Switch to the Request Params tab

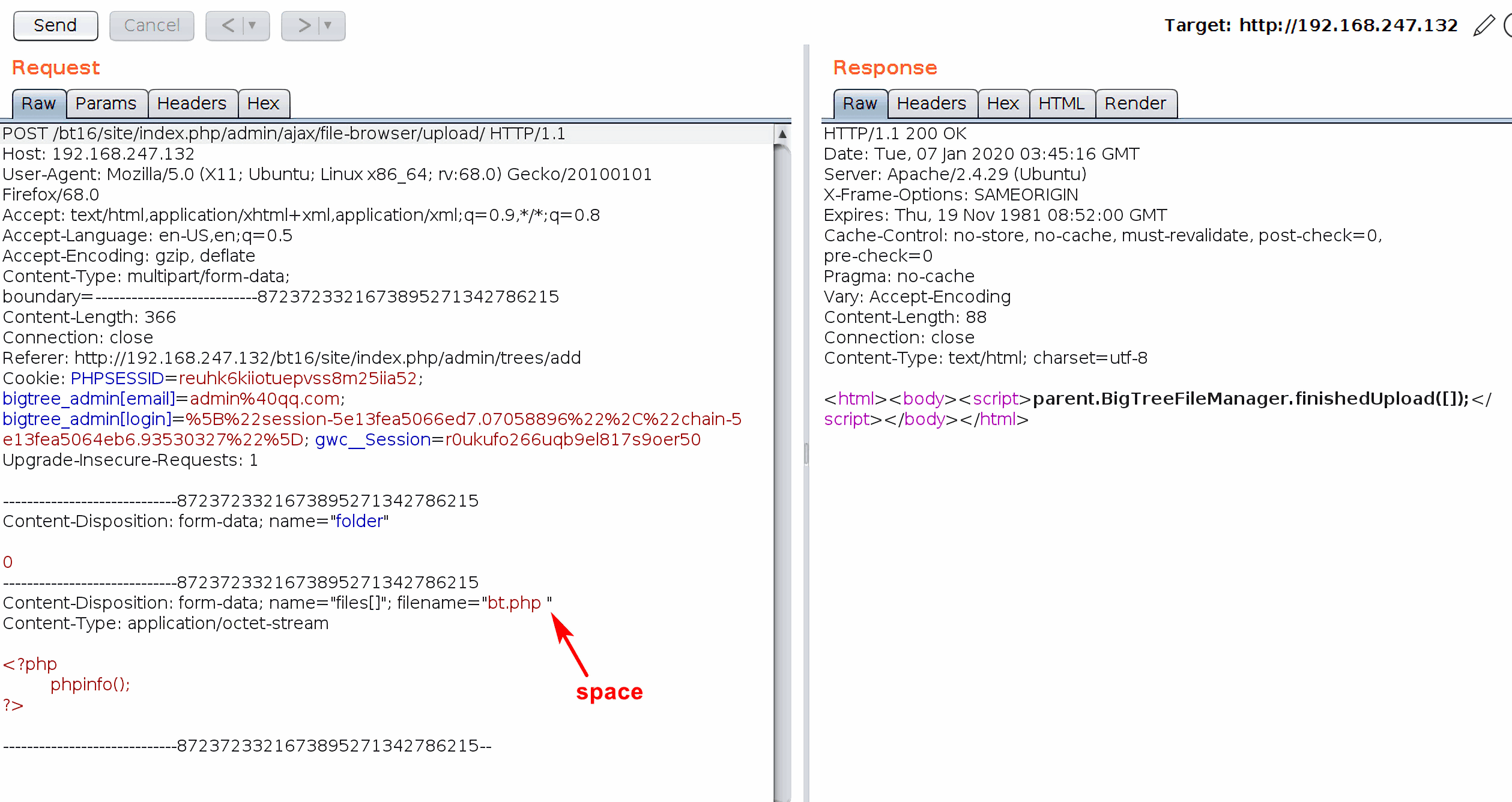pyautogui.click(x=106, y=104)
